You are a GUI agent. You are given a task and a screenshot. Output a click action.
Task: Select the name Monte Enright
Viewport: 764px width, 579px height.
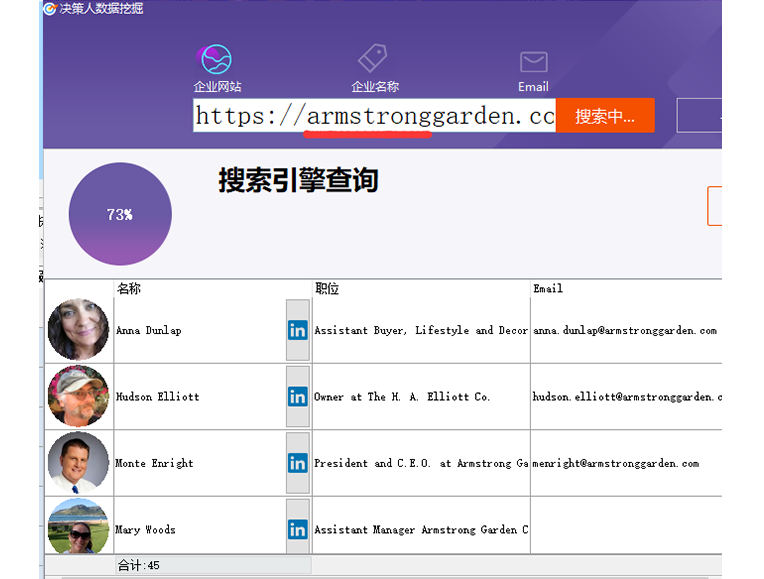154,463
